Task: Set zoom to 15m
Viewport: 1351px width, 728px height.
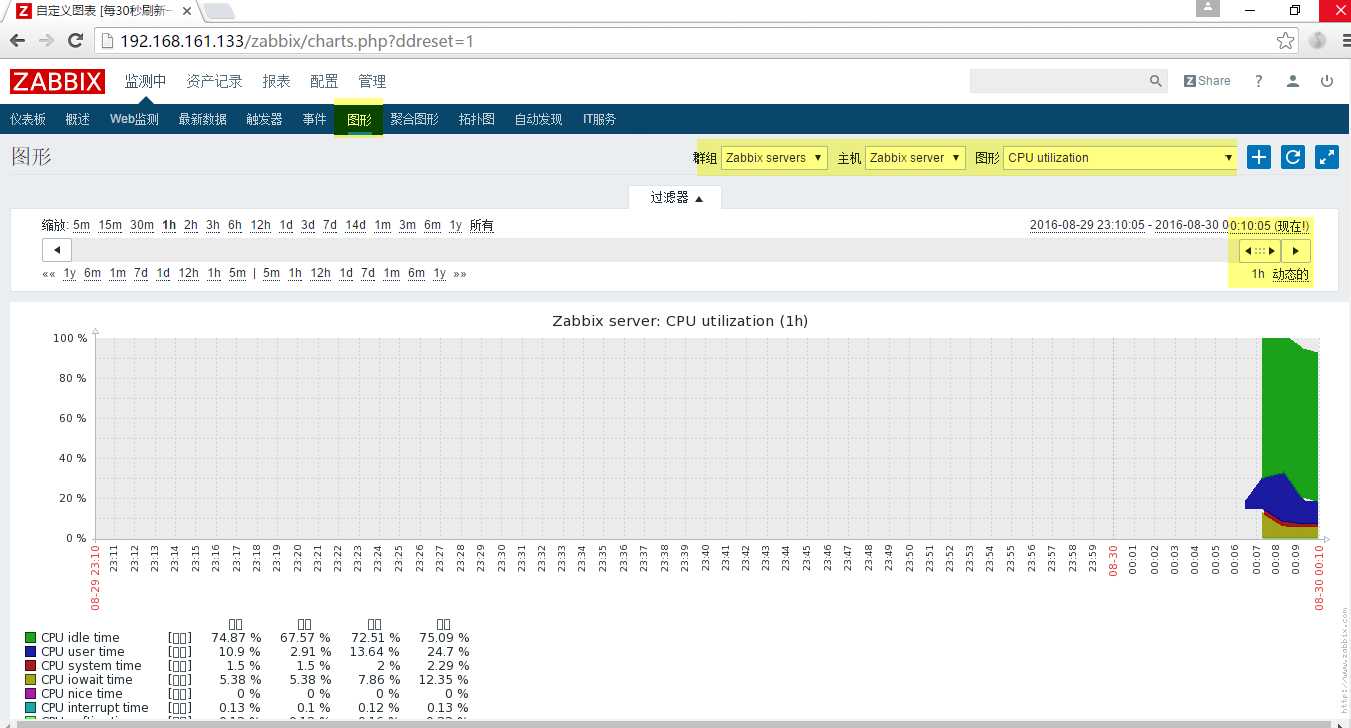Action: coord(110,225)
